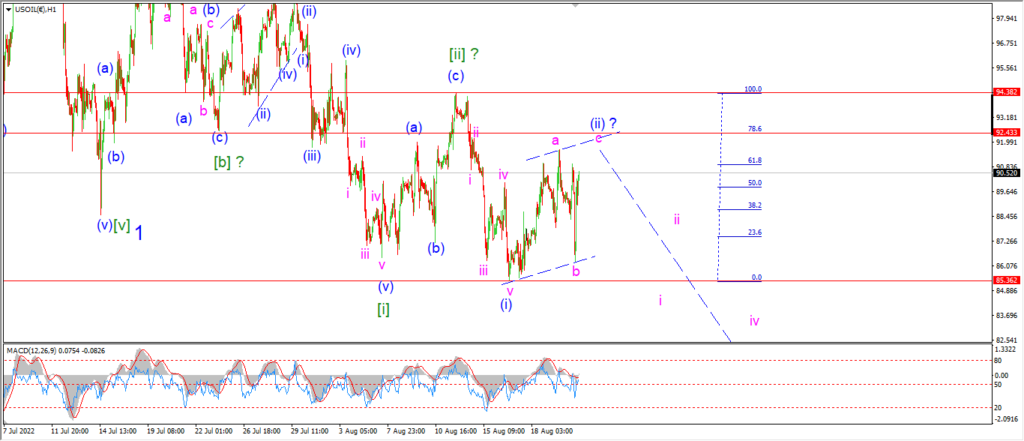Click the 7 Jul 2022 date axis label
Screen dimensions: 1024x441
21,431
